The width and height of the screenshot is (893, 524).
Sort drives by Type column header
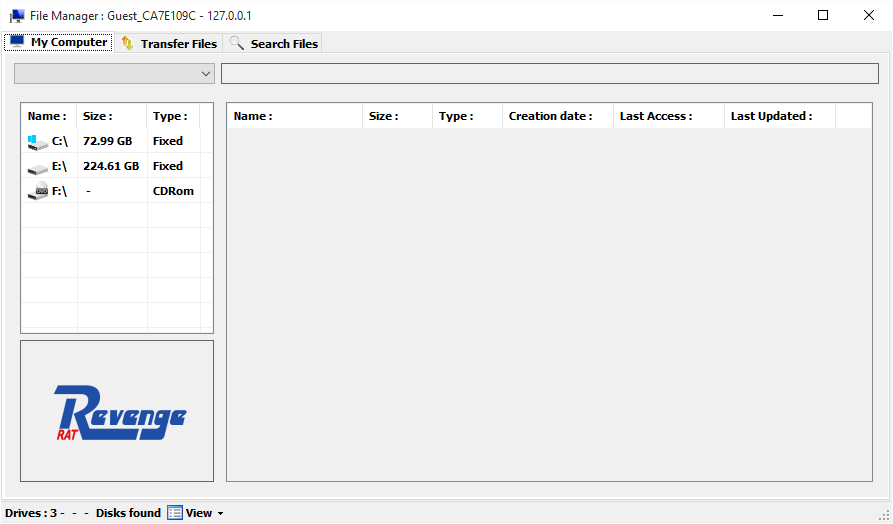pos(173,116)
